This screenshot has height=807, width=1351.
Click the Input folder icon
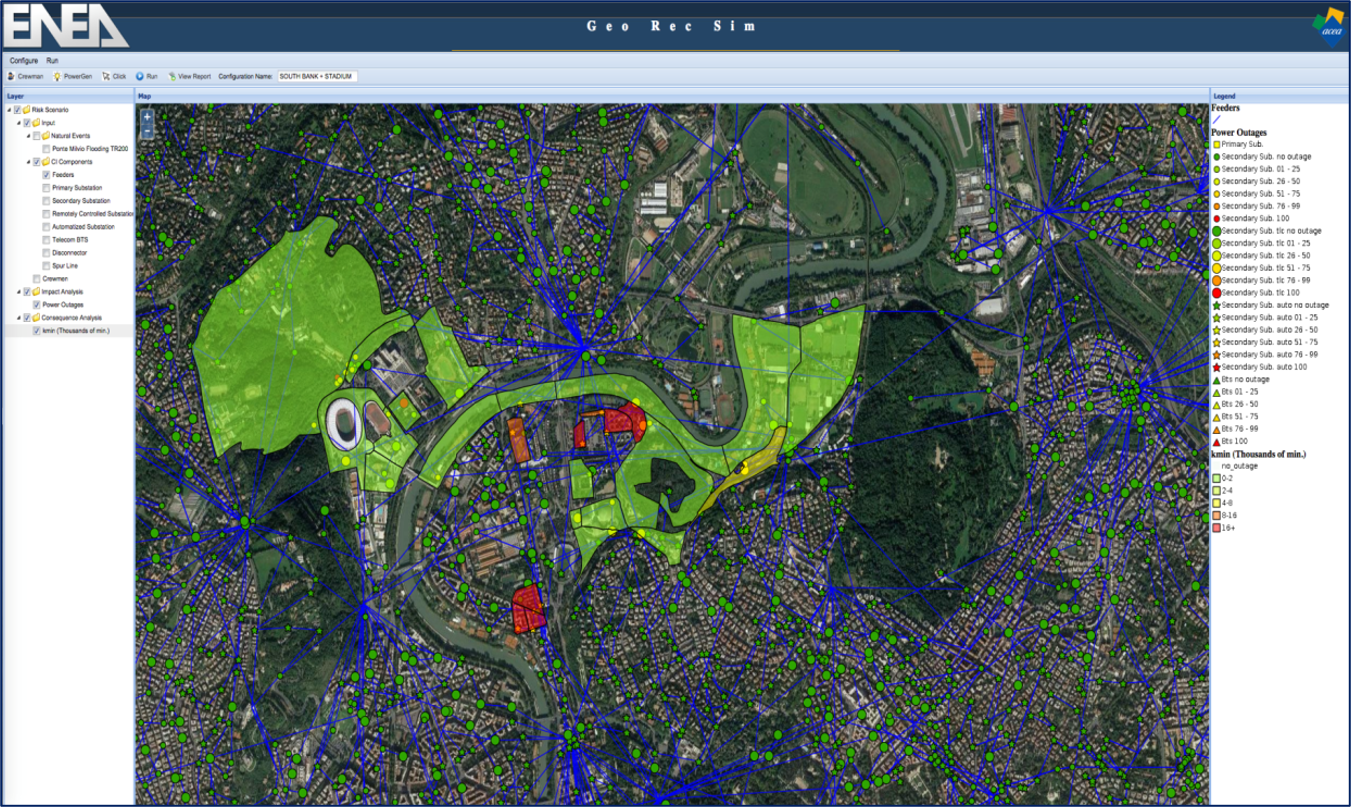(36, 123)
